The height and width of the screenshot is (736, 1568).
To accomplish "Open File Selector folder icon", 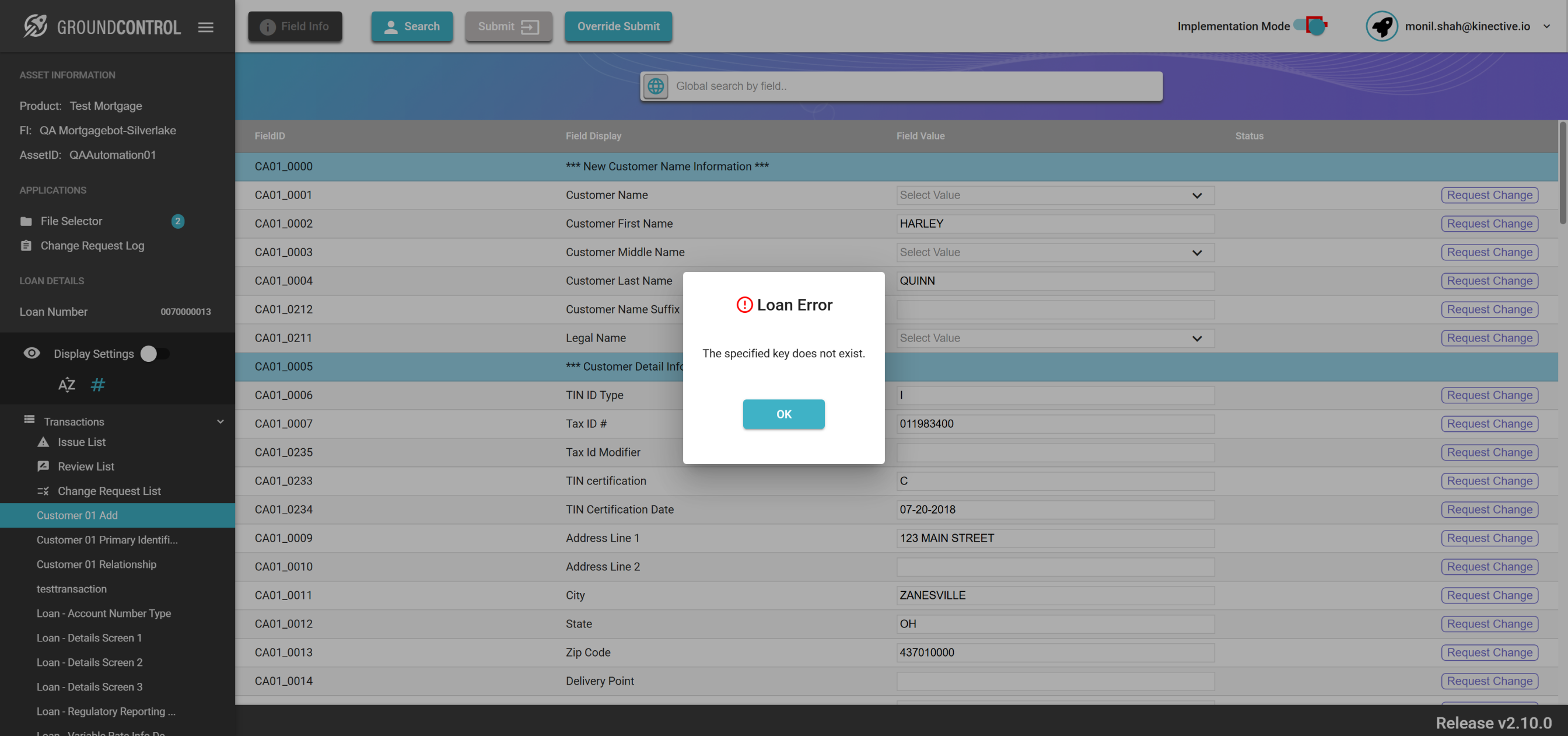I will point(26,221).
